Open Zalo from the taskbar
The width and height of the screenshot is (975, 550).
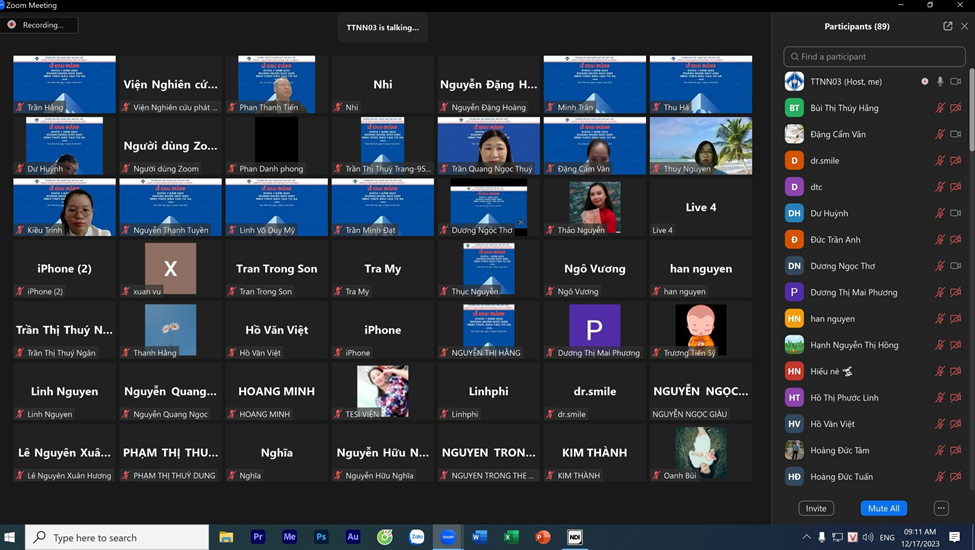[417, 537]
